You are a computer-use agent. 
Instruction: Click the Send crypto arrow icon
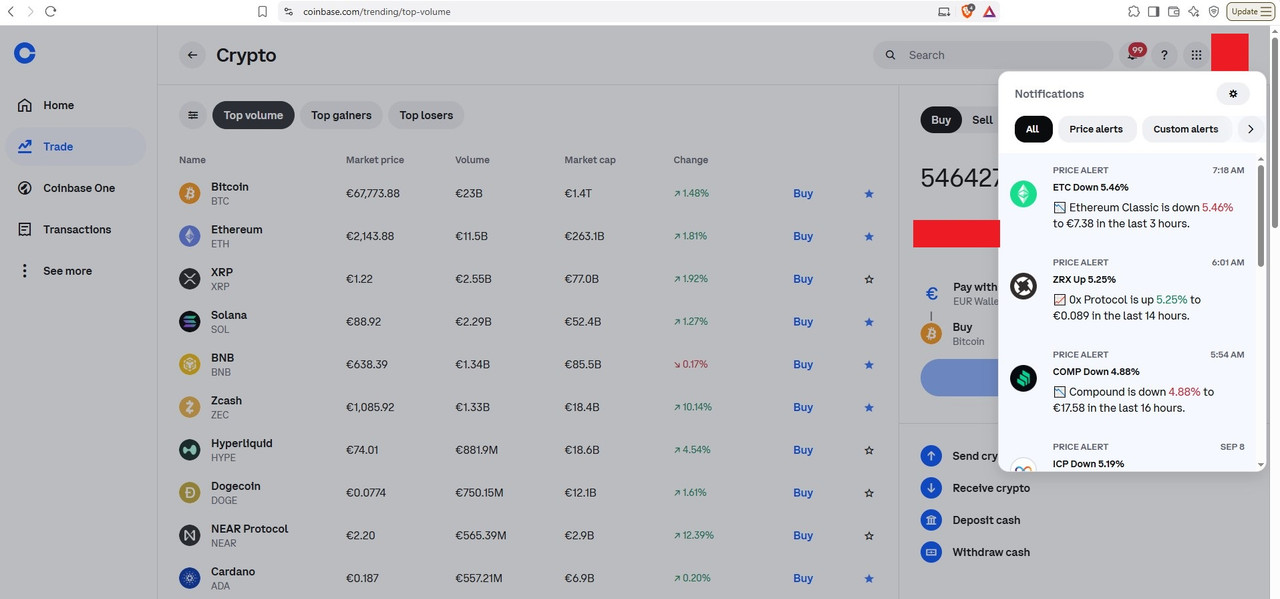point(931,456)
